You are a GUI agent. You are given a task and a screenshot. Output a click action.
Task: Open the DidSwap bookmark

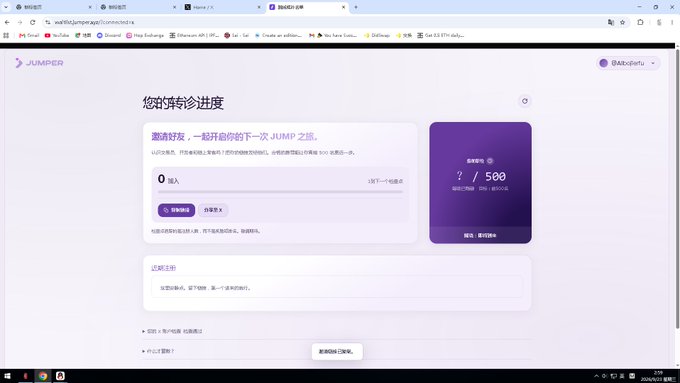pos(377,36)
